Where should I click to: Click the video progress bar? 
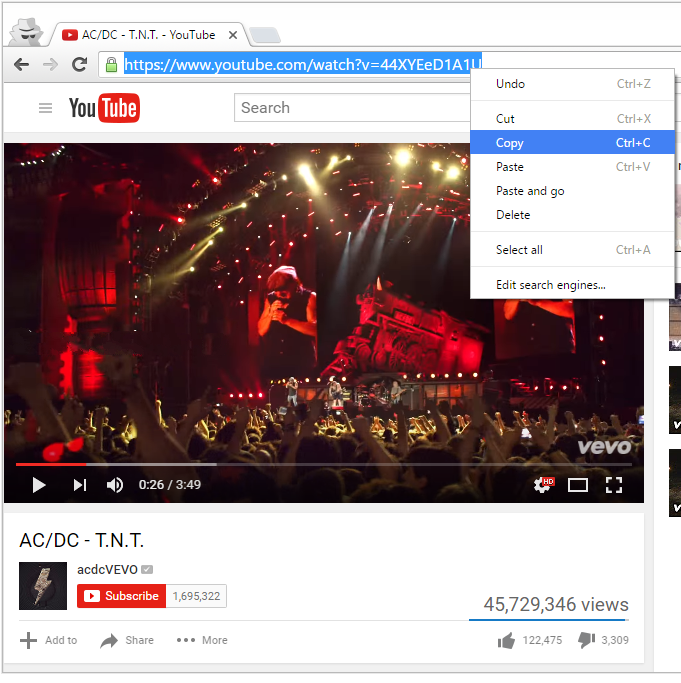(324, 464)
